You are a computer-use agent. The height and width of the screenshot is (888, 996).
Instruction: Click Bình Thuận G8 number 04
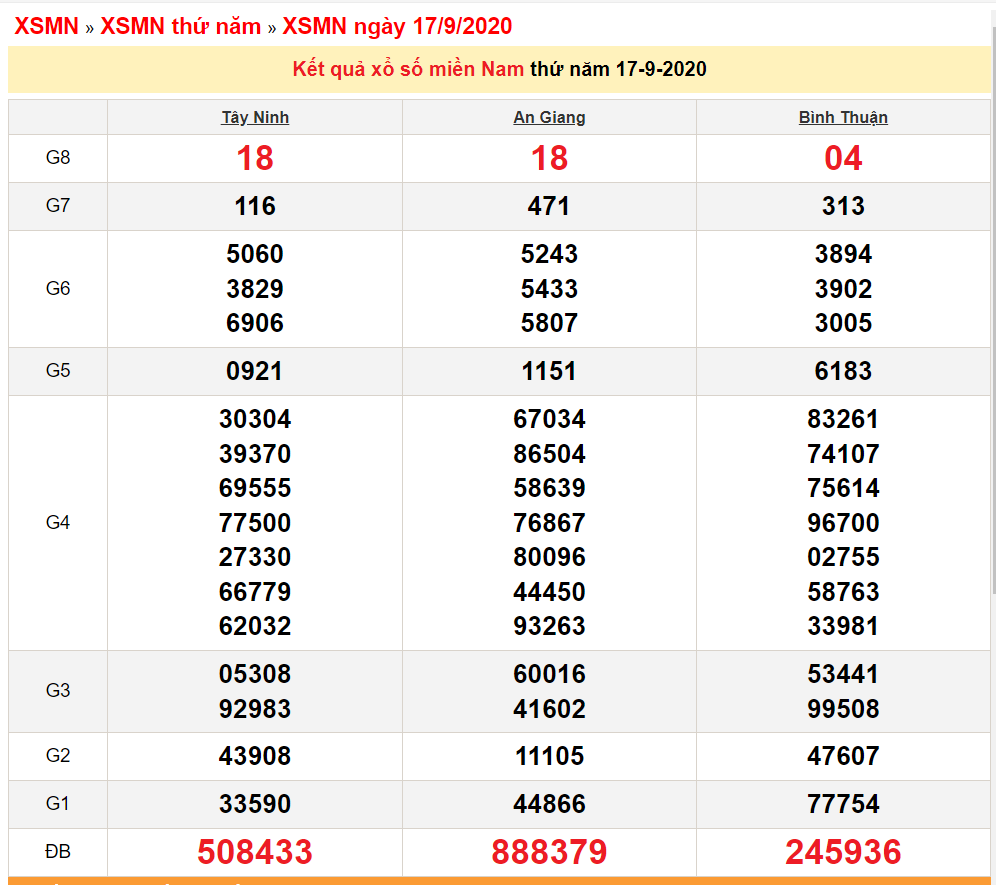(x=843, y=158)
